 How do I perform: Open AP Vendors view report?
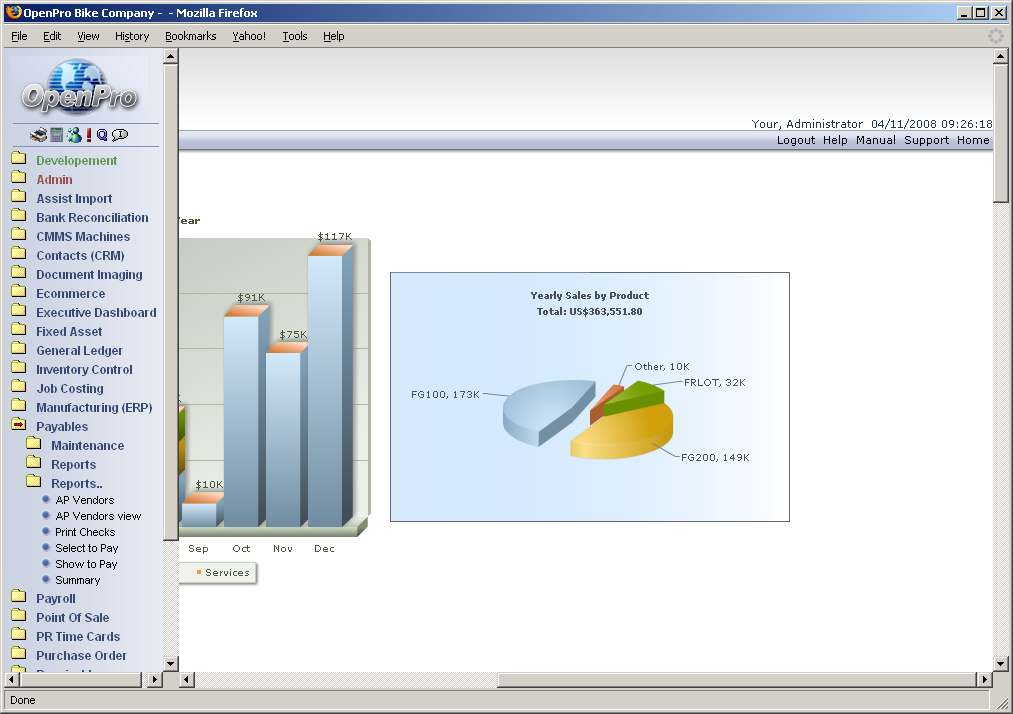[98, 516]
